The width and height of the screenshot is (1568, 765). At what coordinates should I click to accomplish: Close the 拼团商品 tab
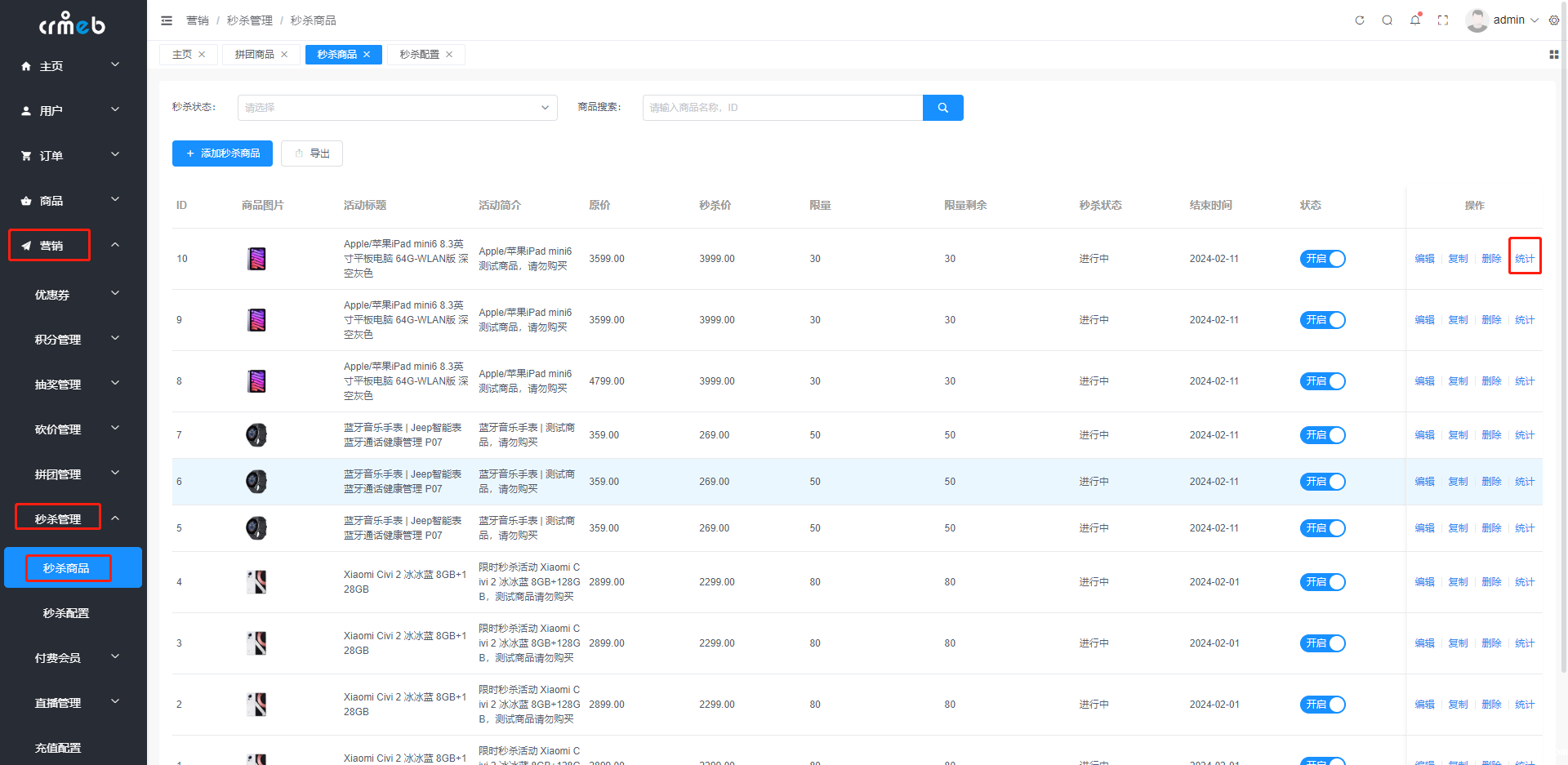pyautogui.click(x=284, y=55)
